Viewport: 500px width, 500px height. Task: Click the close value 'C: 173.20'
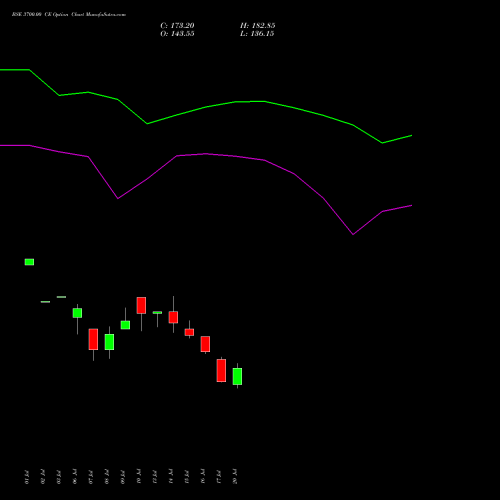[177, 26]
